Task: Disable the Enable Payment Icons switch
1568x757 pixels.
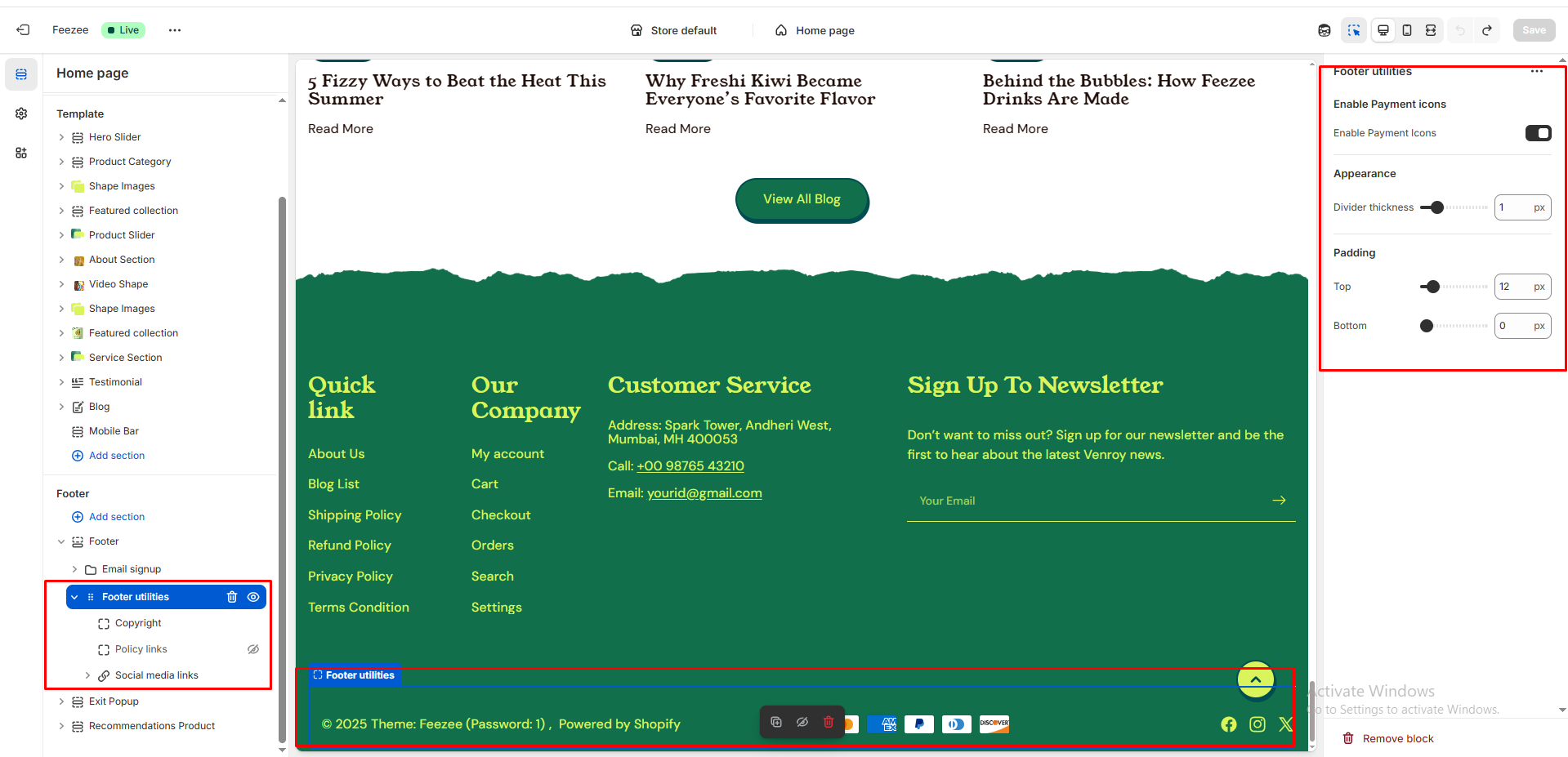Action: pos(1538,133)
